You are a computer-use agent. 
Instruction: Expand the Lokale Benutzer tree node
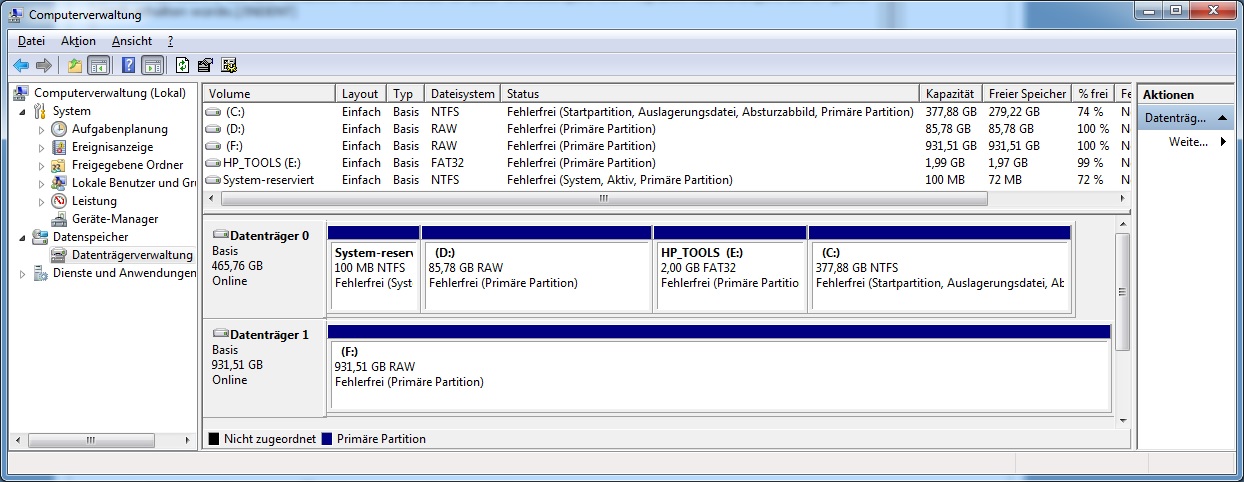pyautogui.click(x=41, y=183)
